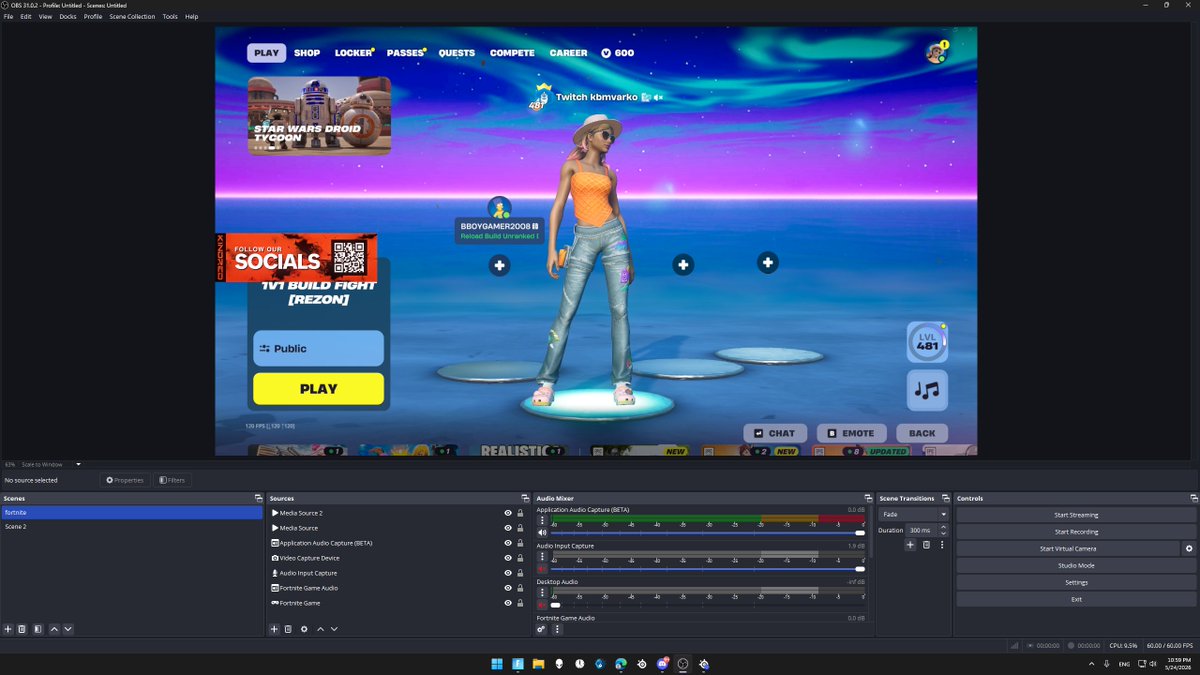The width and height of the screenshot is (1200, 675).
Task: Add a new source with the plus icon
Action: pyautogui.click(x=274, y=629)
